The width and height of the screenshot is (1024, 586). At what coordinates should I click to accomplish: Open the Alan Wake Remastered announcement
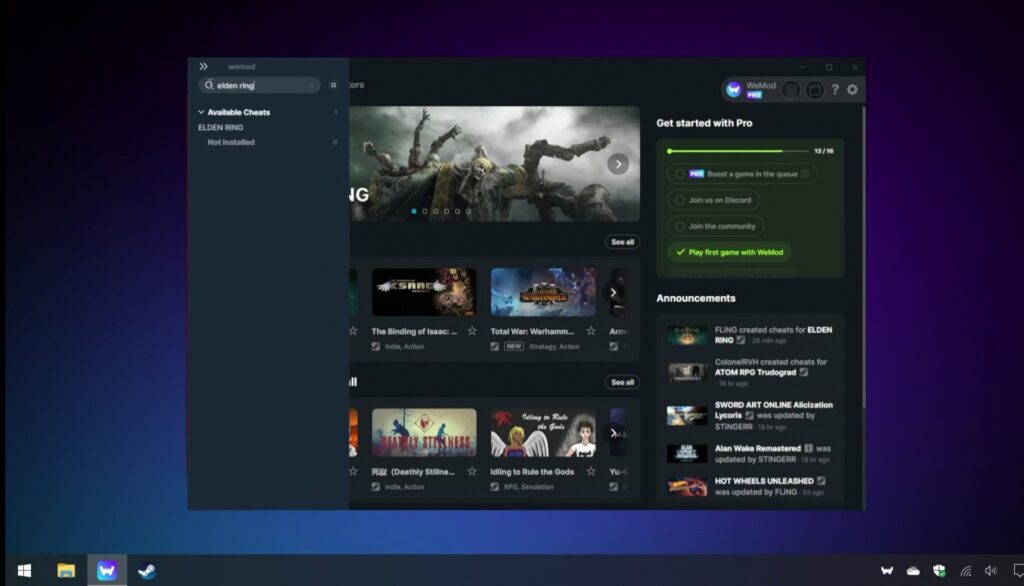tap(750, 453)
